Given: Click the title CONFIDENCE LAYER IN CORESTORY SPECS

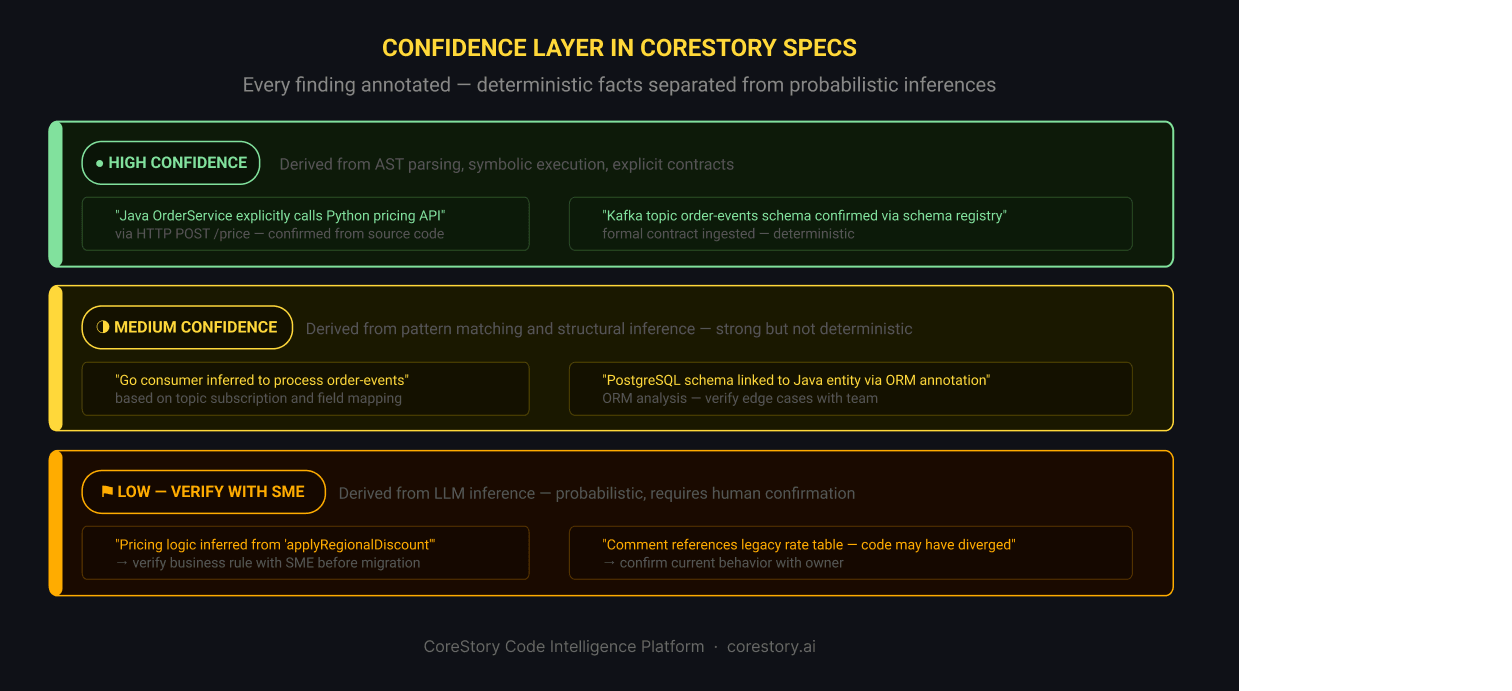Looking at the screenshot, I should click(619, 48).
